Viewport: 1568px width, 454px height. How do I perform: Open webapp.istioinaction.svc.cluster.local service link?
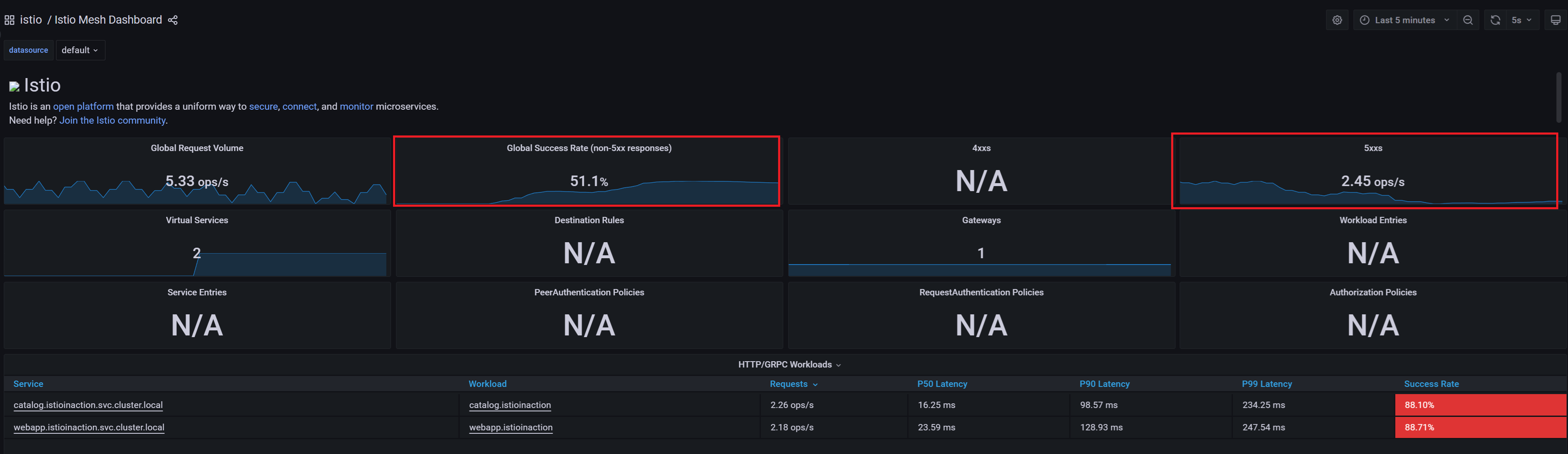tap(89, 428)
